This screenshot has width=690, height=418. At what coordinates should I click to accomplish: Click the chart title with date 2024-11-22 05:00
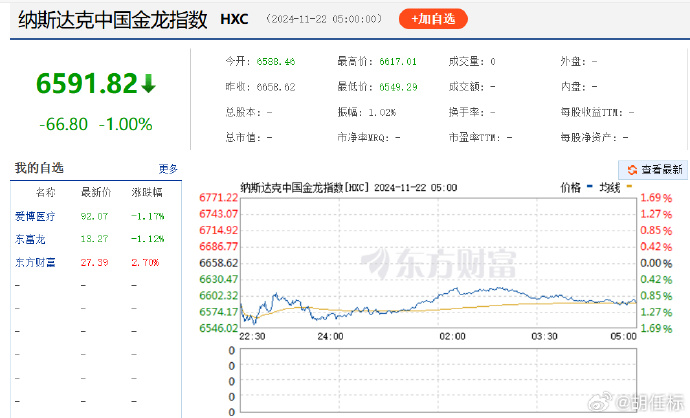[x=349, y=188]
